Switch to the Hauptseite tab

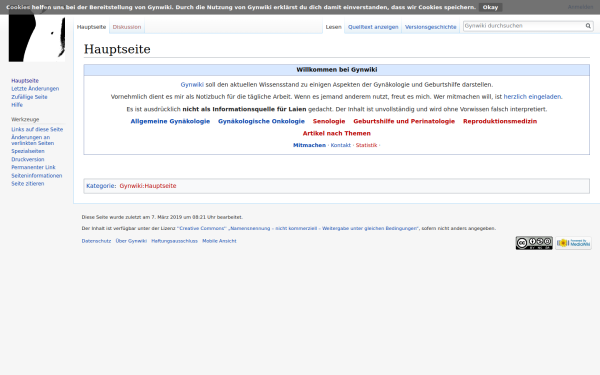click(91, 27)
